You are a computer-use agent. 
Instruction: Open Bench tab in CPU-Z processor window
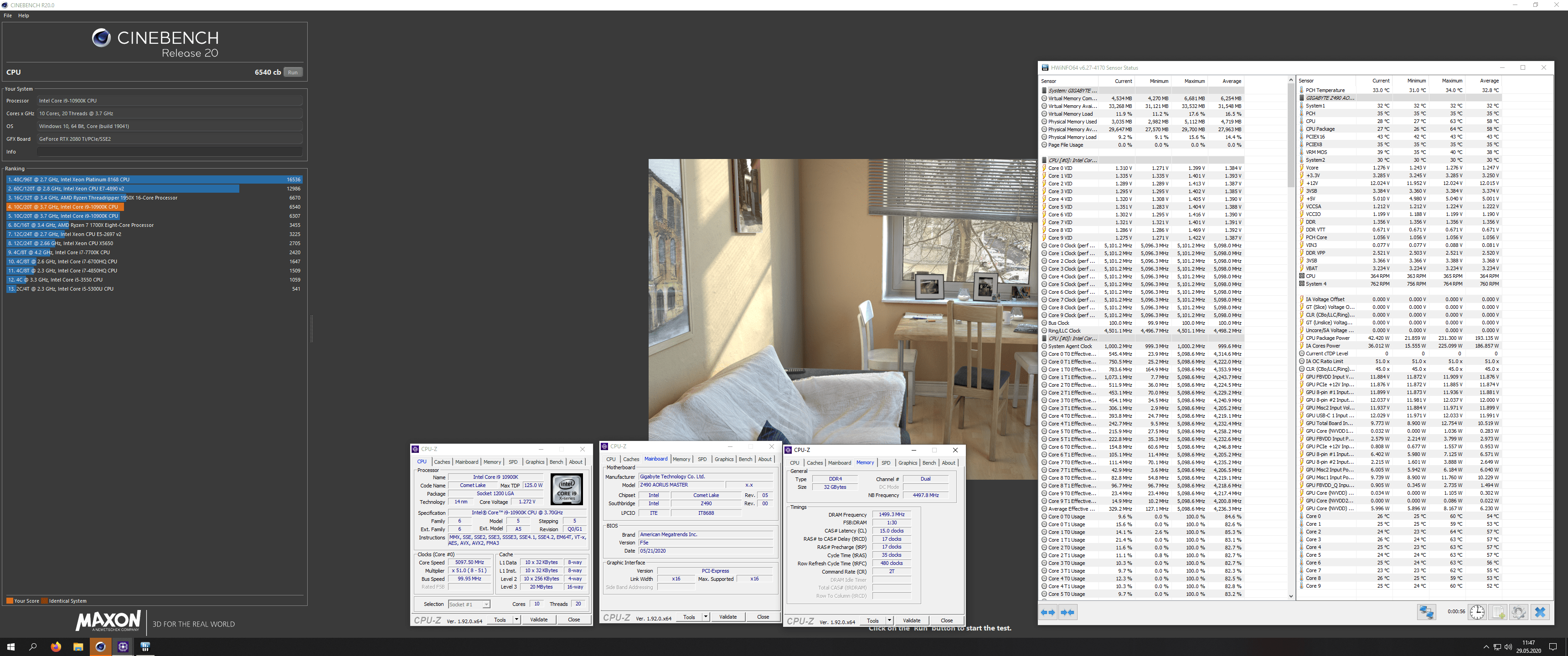point(557,462)
